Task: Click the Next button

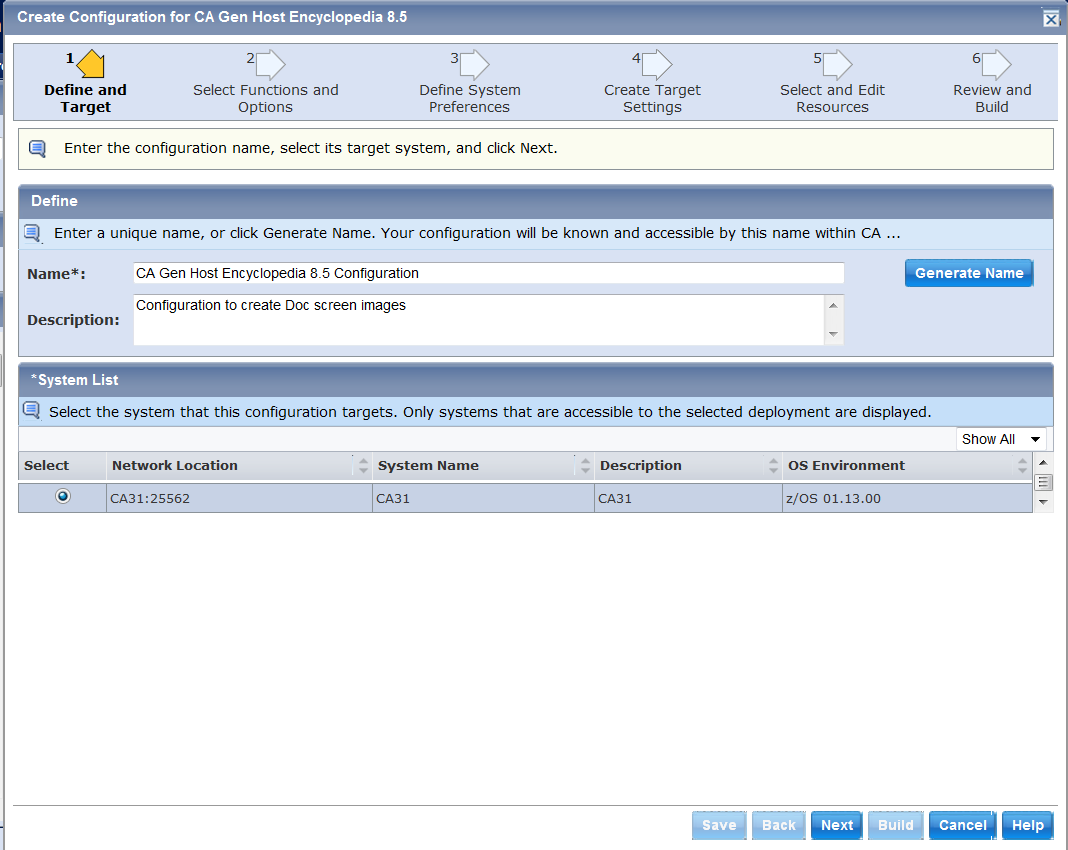Action: pyautogui.click(x=837, y=825)
